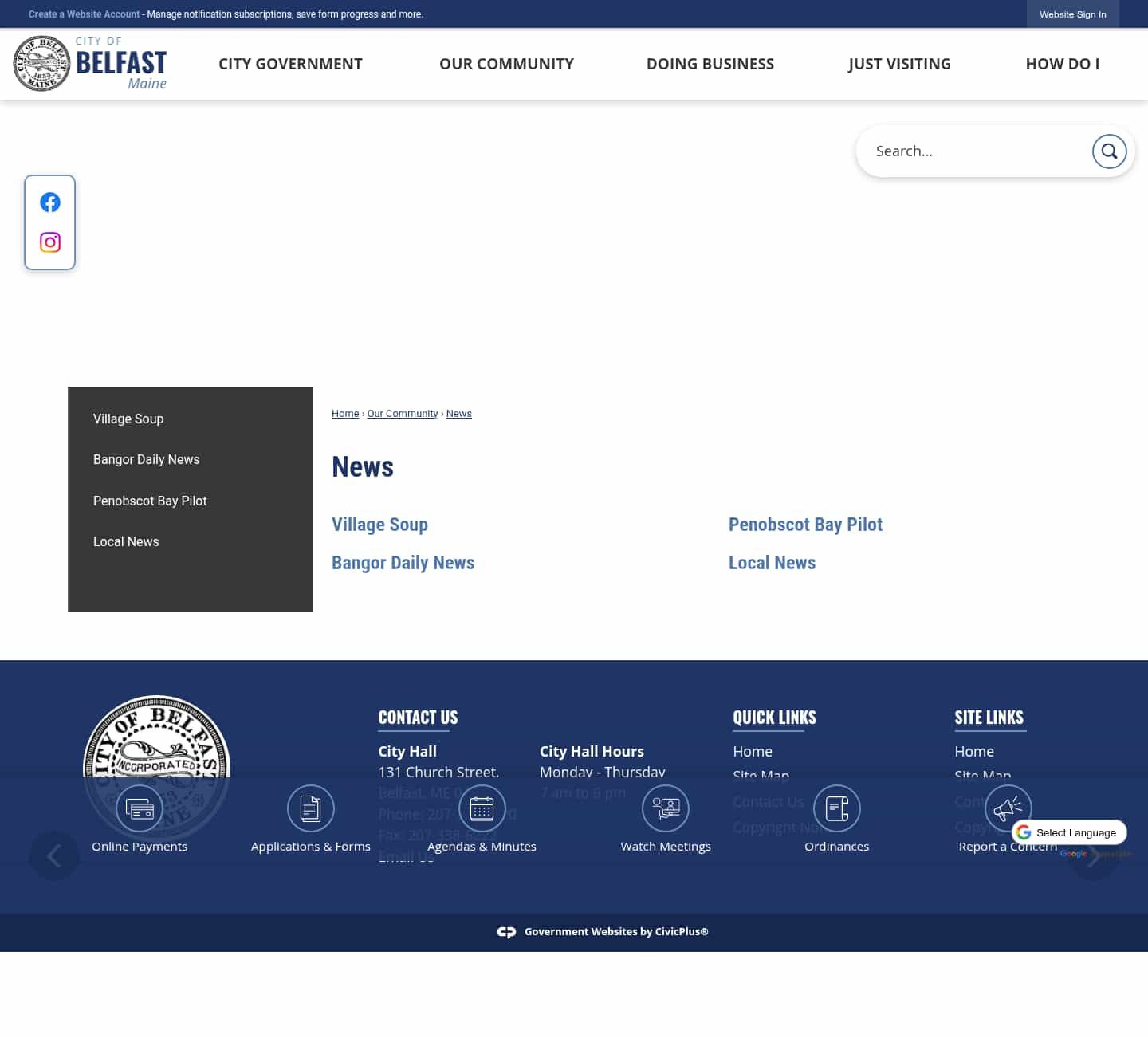Open the Watch Meetings icon

point(666,808)
